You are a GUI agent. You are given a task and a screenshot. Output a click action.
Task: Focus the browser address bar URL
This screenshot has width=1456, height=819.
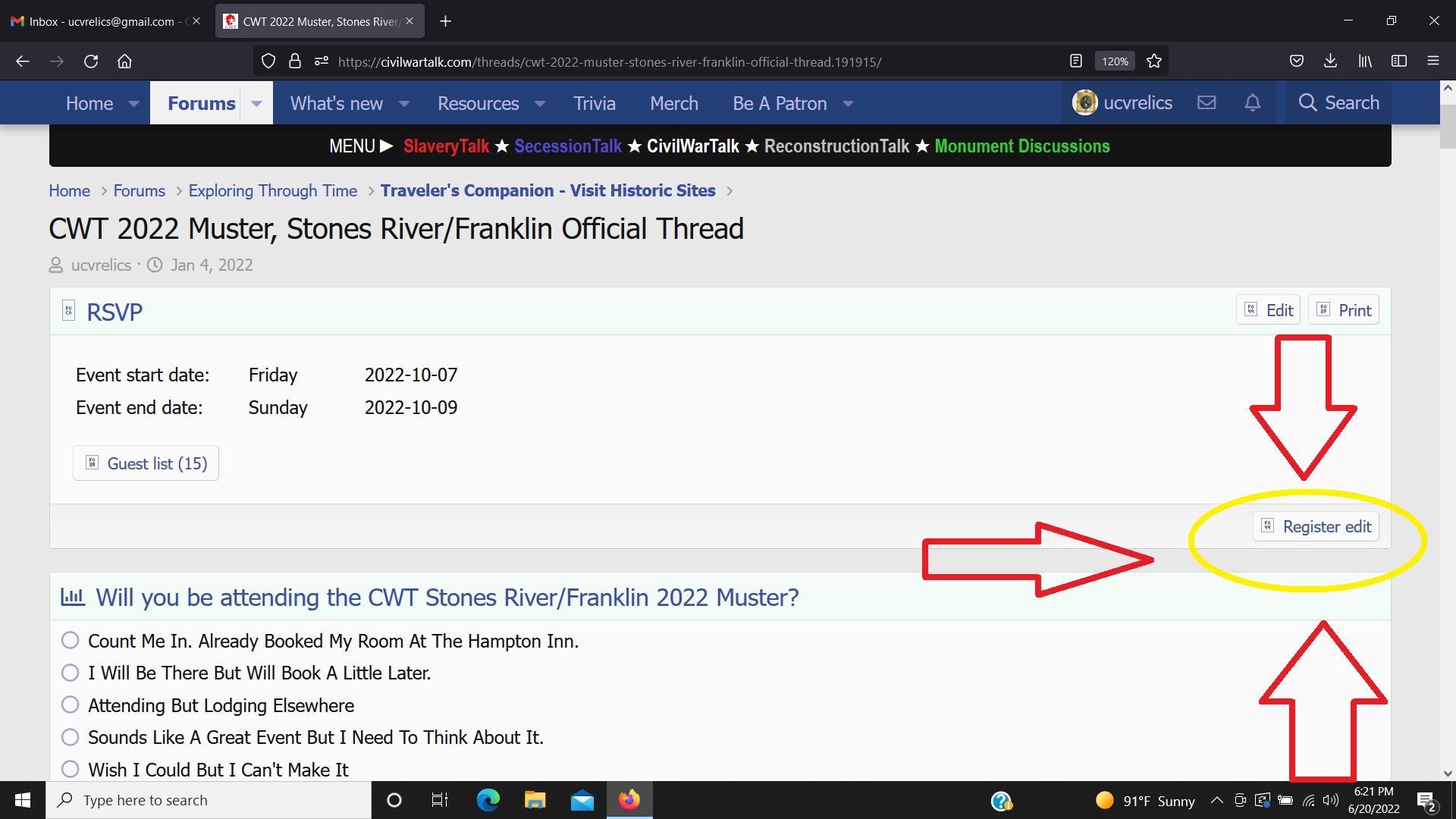click(x=610, y=62)
